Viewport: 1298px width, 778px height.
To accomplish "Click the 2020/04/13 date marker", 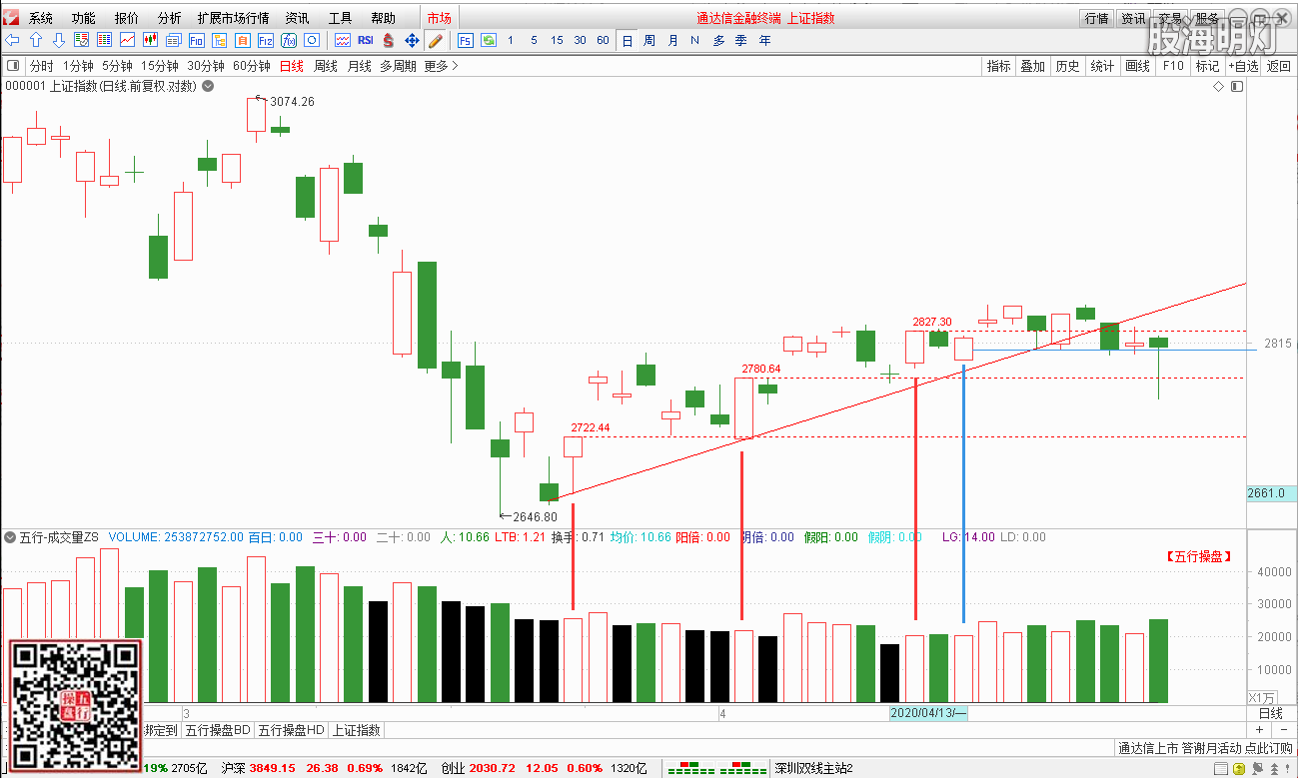I will (x=928, y=713).
